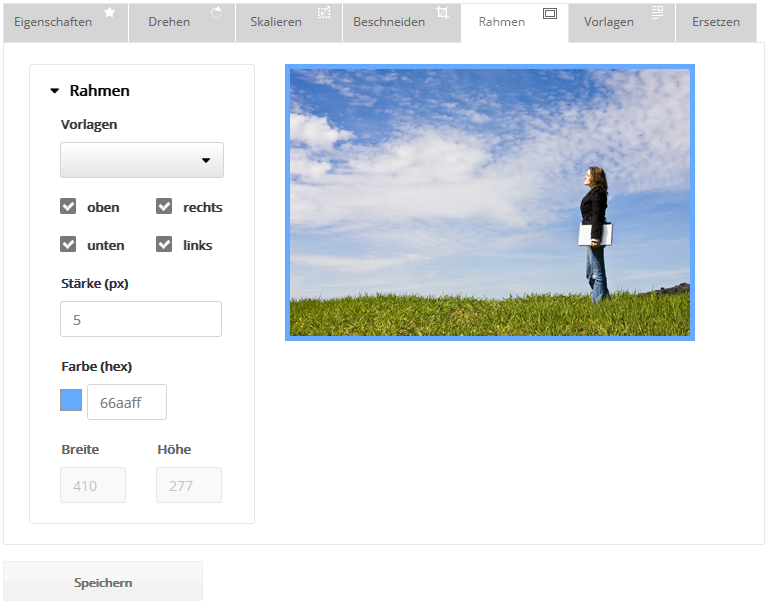
Task: Click the star icon on Eigenschaften tab
Action: tap(110, 13)
